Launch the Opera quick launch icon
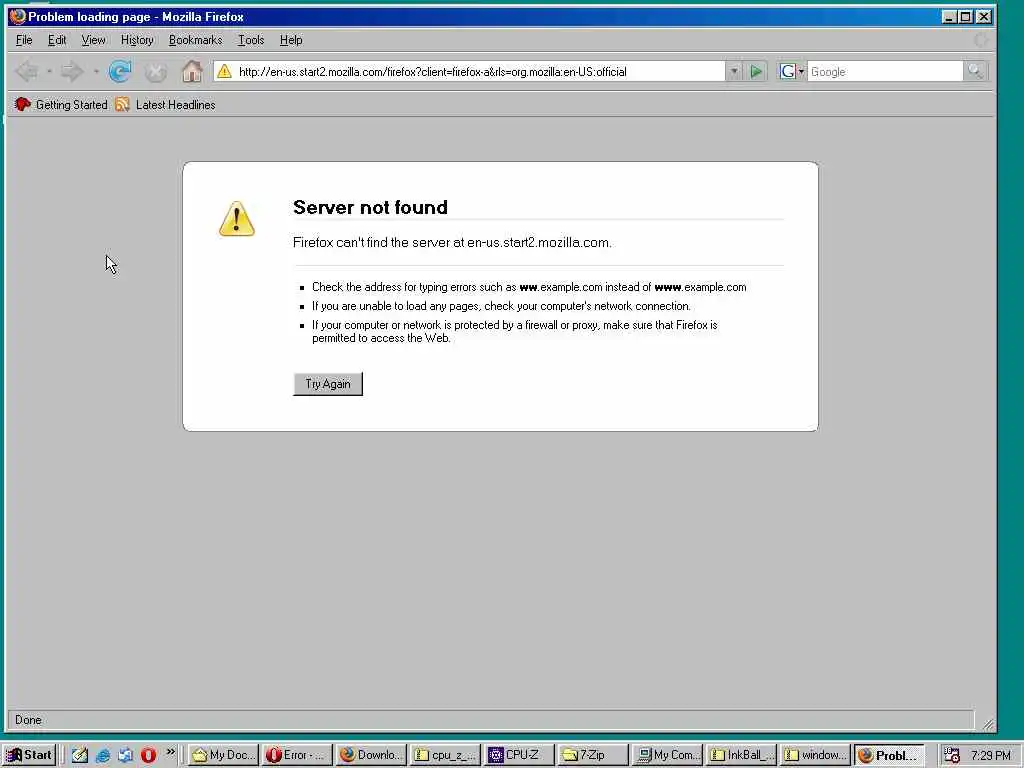The width and height of the screenshot is (1024, 768). tap(148, 755)
